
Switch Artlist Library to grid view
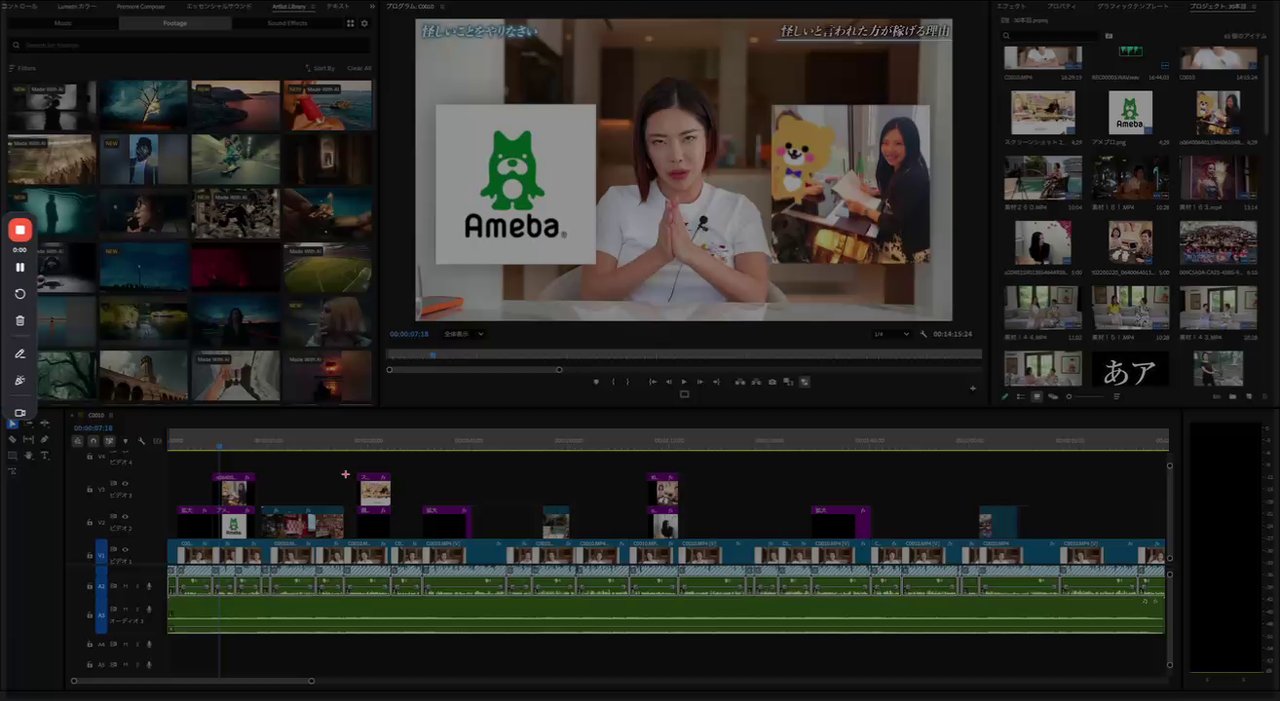click(x=350, y=22)
